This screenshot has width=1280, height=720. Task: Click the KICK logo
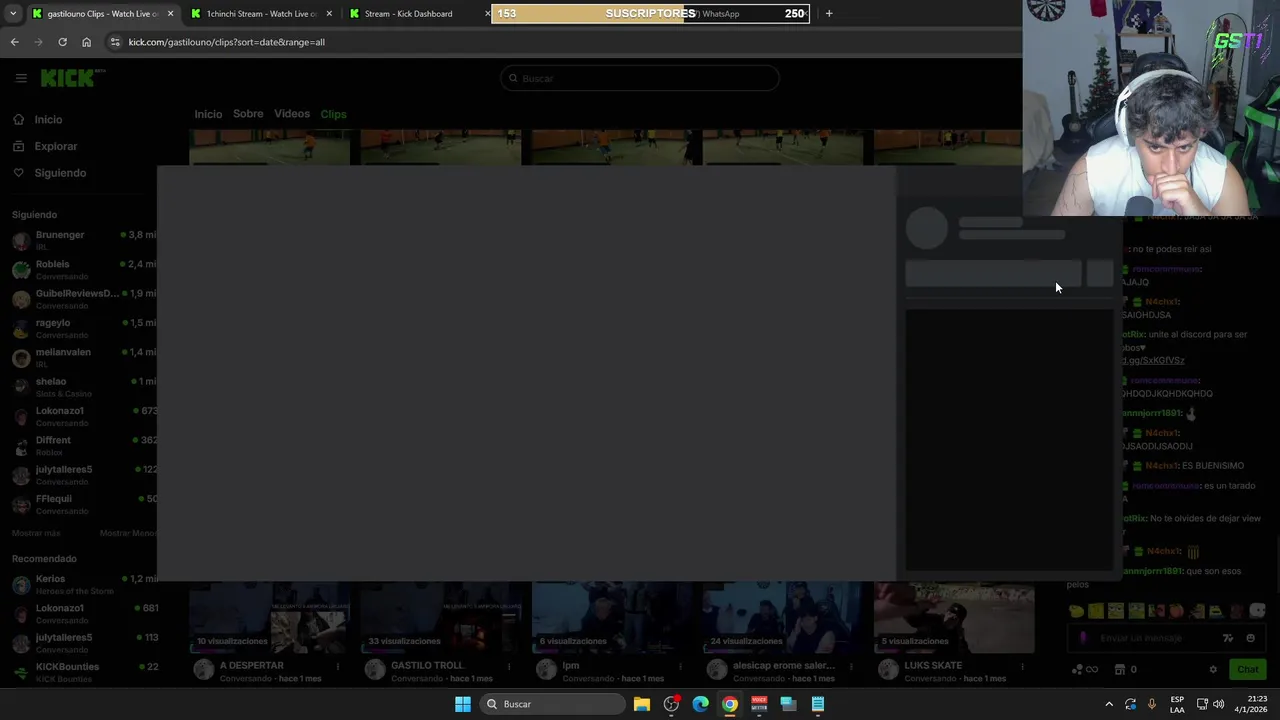(x=72, y=78)
